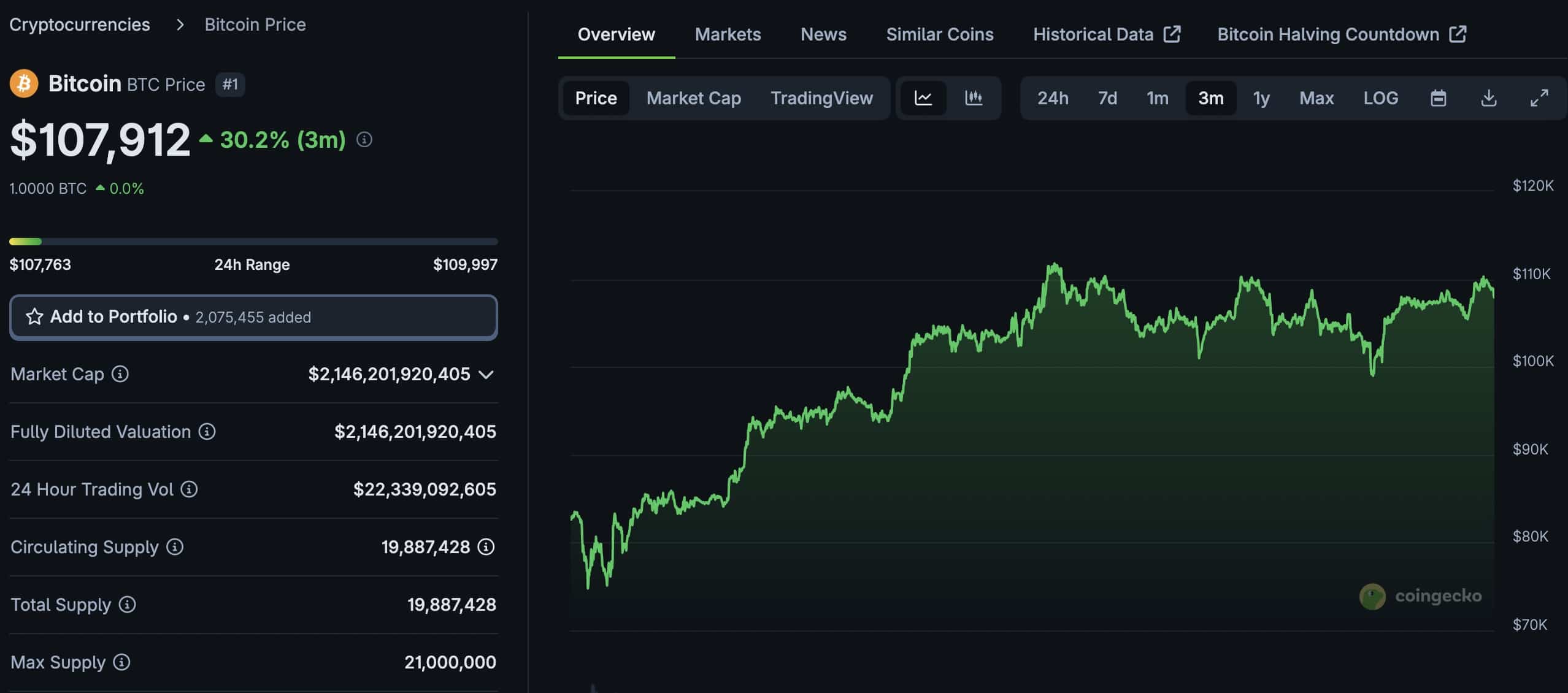
Task: Click the $107,763 24h low value
Action: tap(40, 264)
